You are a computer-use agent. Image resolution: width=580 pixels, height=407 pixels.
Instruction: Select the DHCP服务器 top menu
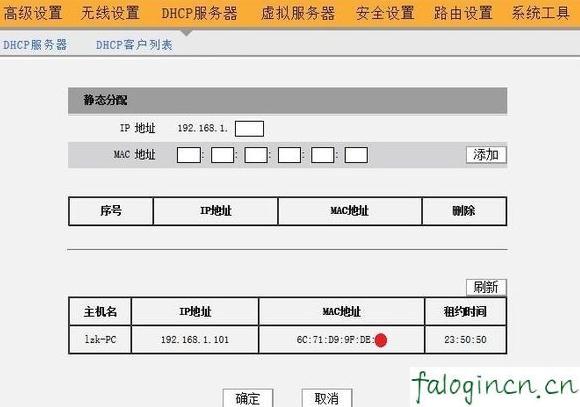coord(199,14)
